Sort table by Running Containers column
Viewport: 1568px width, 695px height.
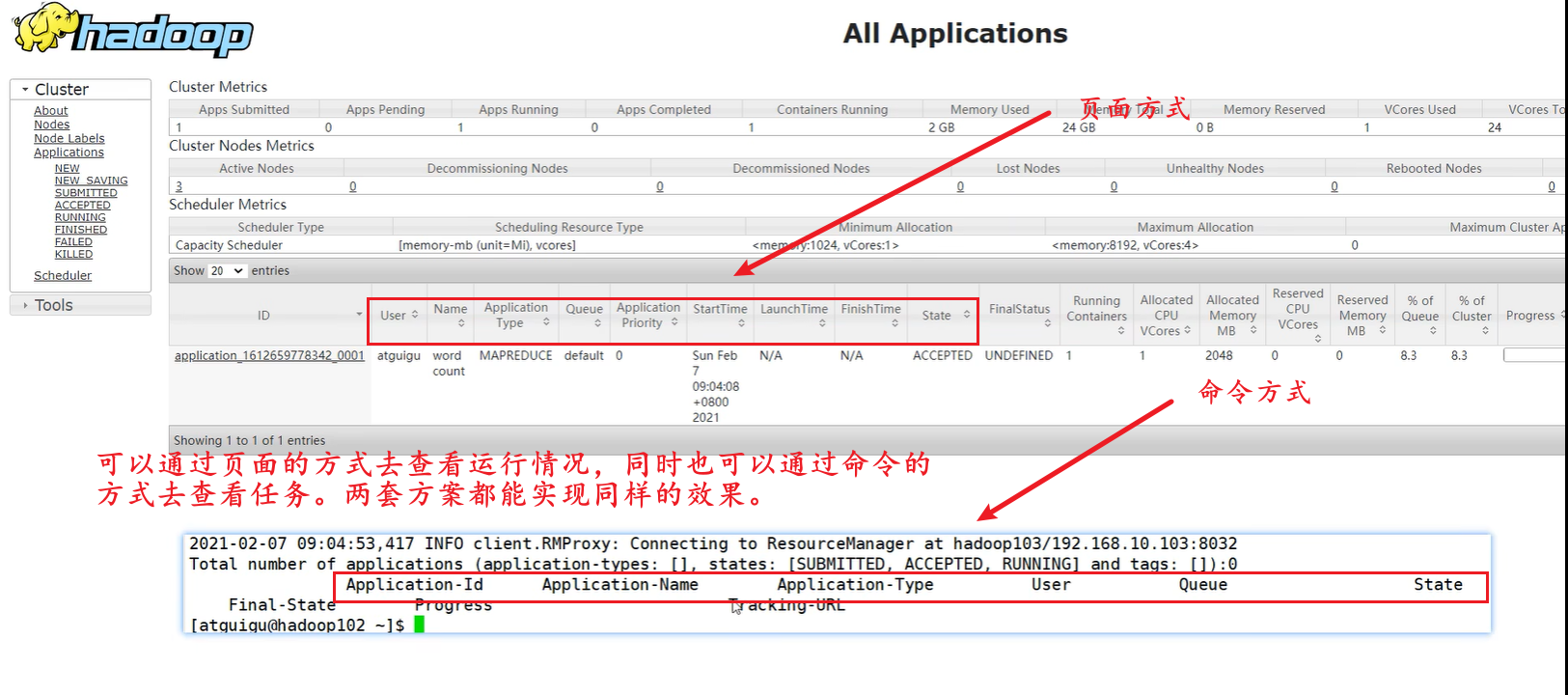1096,315
